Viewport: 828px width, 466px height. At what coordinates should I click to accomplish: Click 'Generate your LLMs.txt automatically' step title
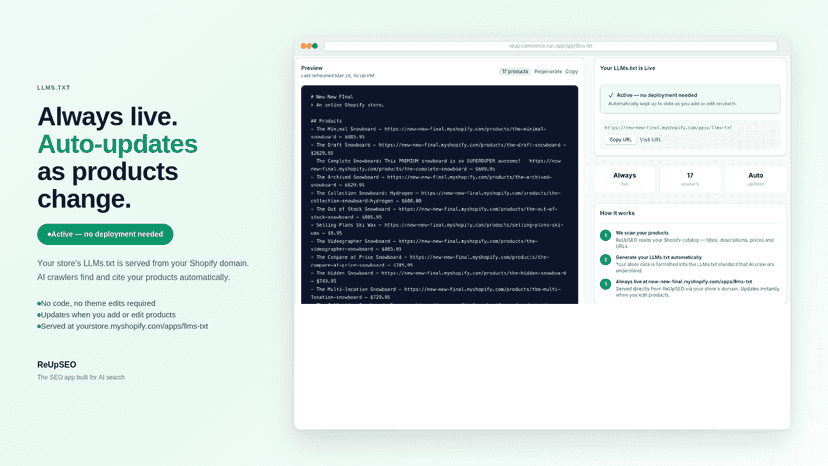coord(658,257)
